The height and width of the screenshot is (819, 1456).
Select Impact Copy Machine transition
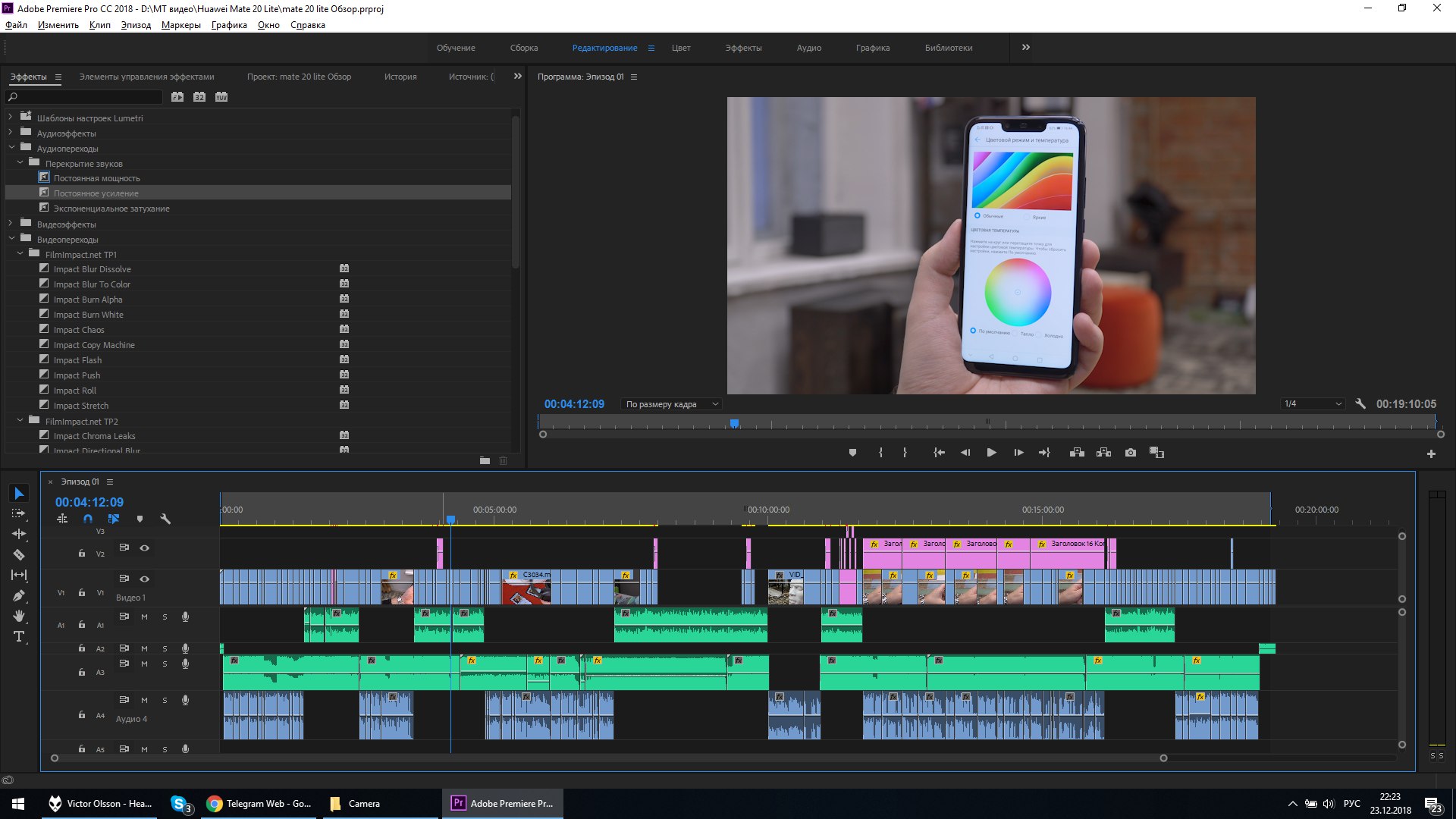click(94, 345)
